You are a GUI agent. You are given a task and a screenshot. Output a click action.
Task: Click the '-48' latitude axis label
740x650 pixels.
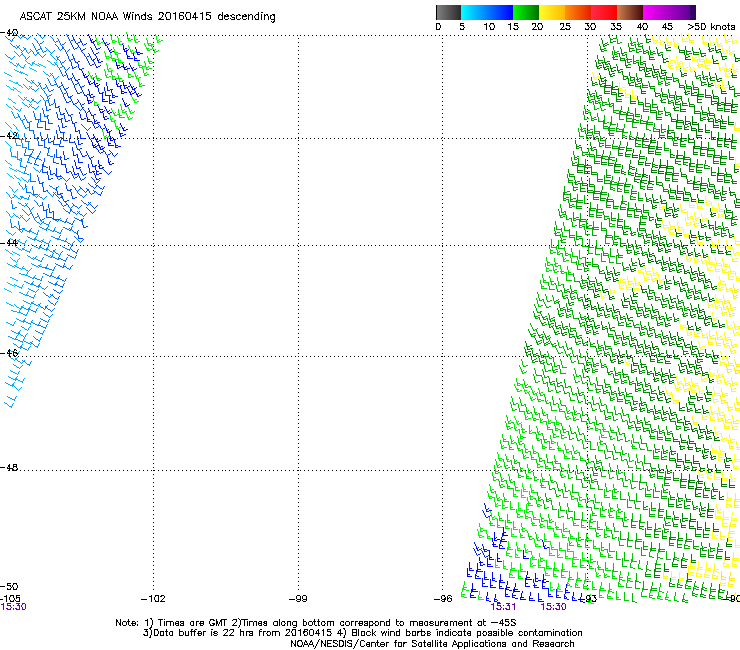click(x=9, y=467)
